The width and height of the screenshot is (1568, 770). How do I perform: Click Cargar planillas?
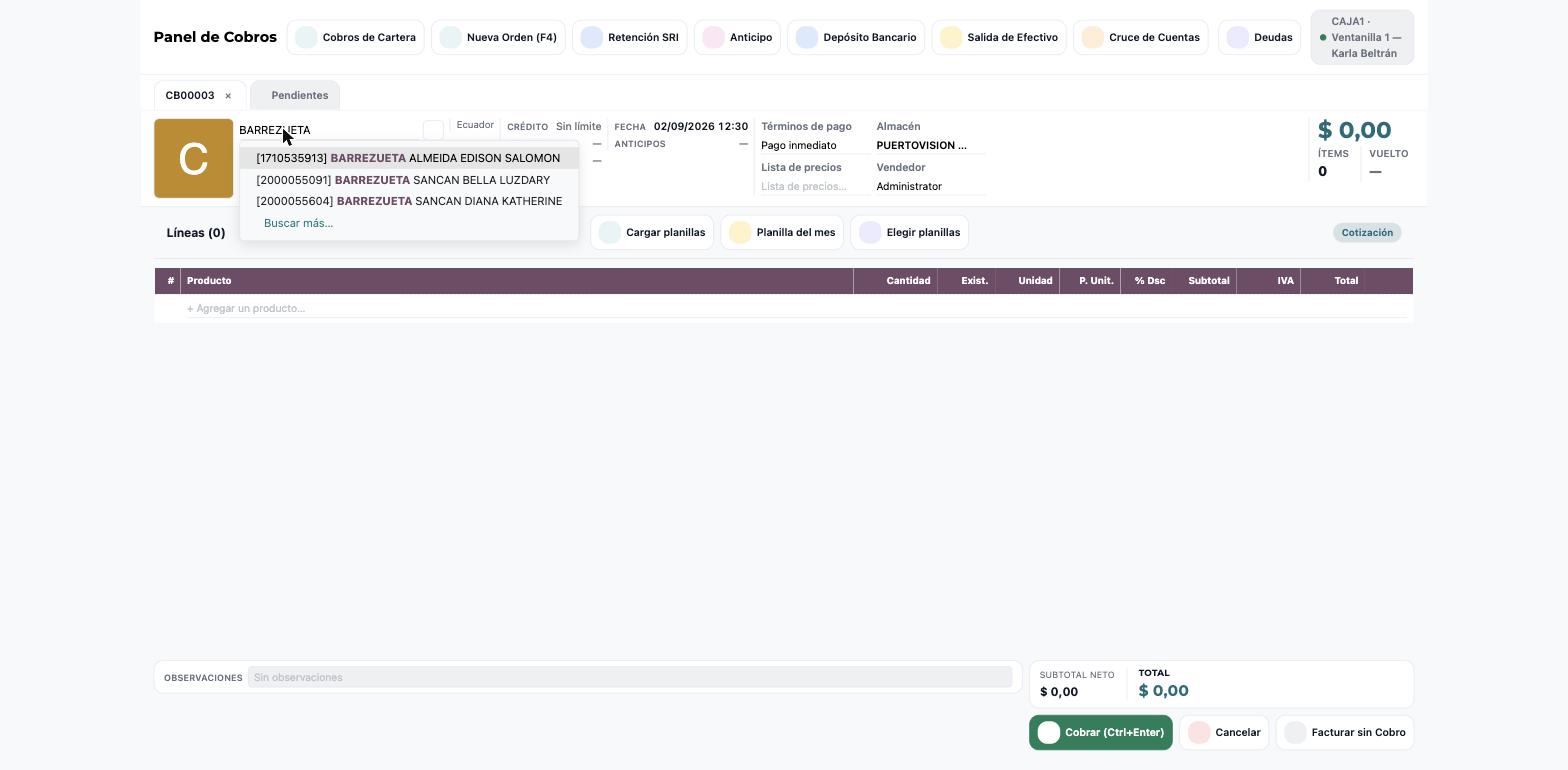[652, 232]
